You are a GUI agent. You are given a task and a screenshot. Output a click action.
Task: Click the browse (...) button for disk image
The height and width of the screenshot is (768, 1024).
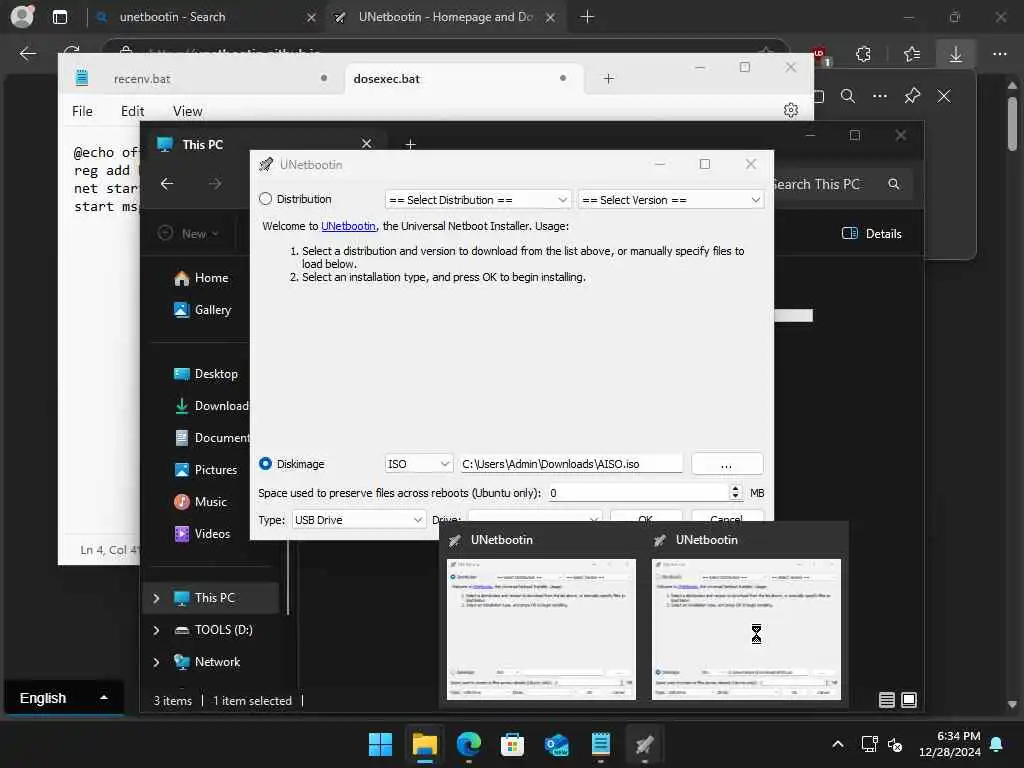[727, 464]
